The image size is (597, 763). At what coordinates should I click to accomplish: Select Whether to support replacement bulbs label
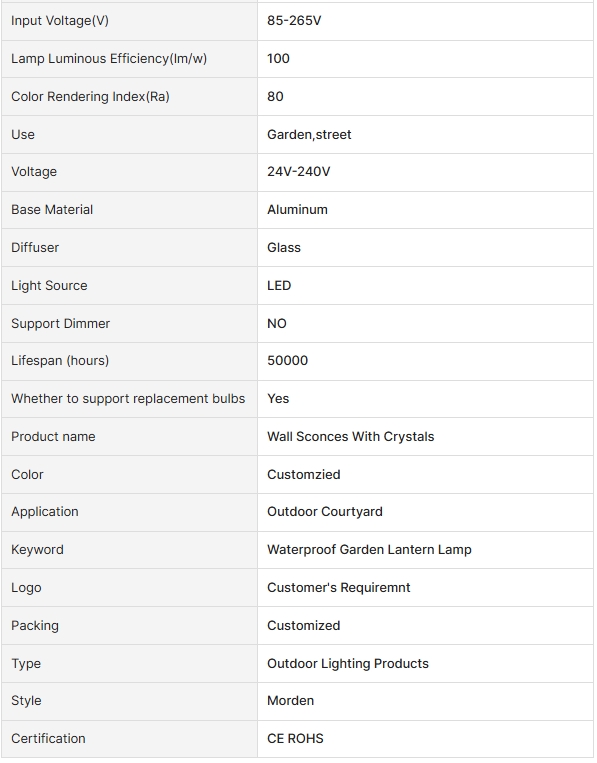pyautogui.click(x=128, y=399)
